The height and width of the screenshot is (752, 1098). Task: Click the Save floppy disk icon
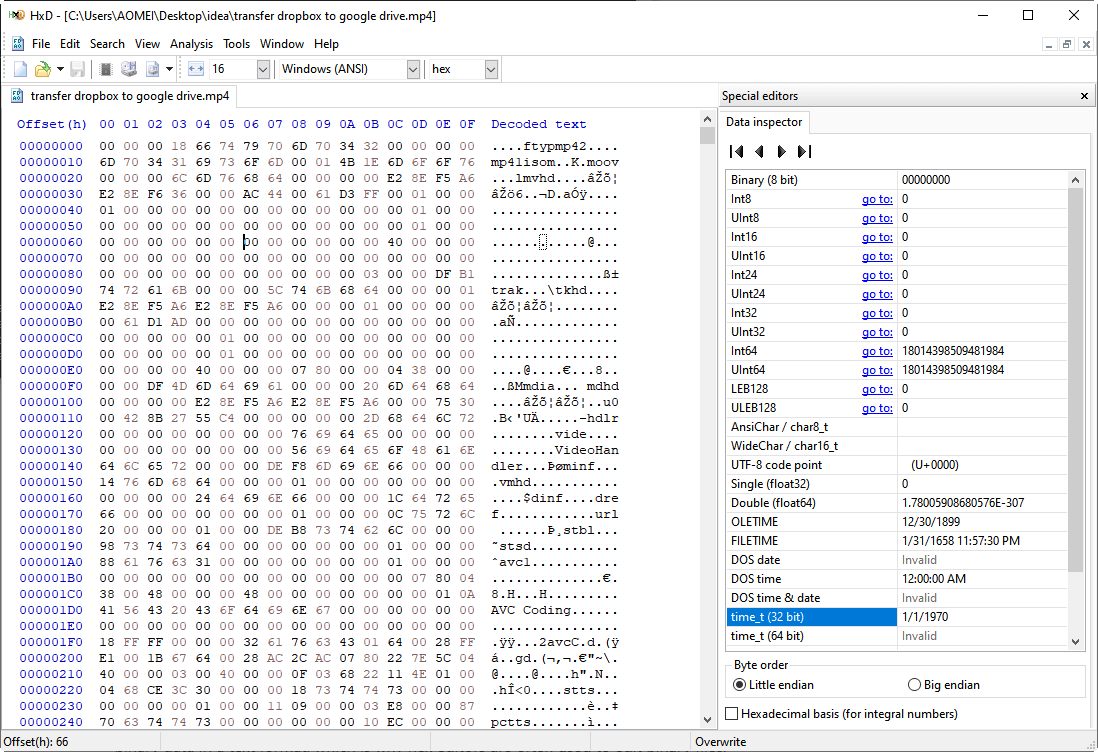[77, 69]
